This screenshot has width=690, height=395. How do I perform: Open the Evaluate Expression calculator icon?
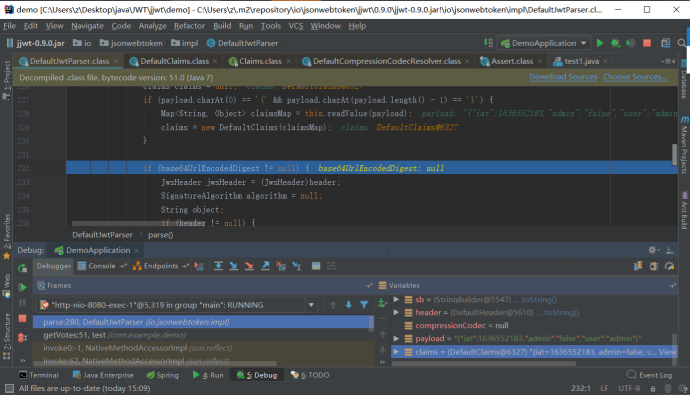316,266
